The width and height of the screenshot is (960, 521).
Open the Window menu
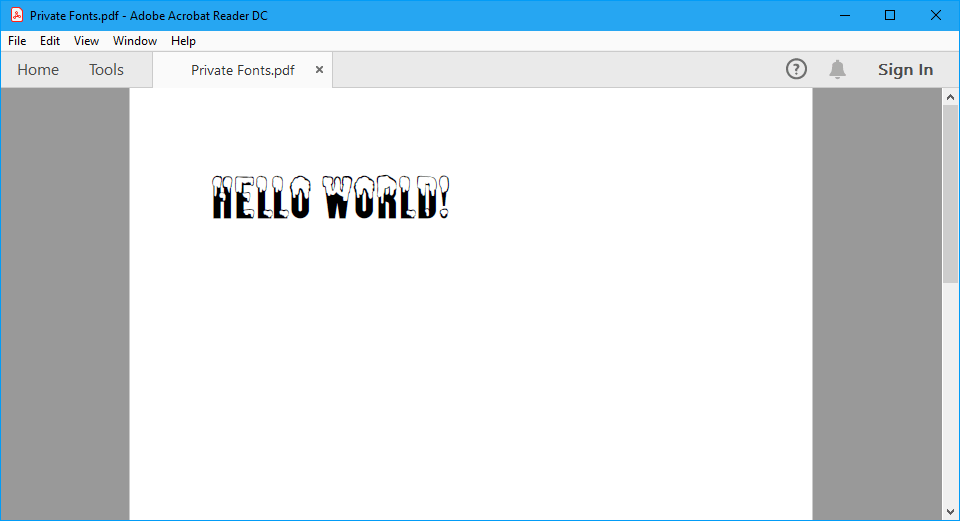[x=135, y=41]
